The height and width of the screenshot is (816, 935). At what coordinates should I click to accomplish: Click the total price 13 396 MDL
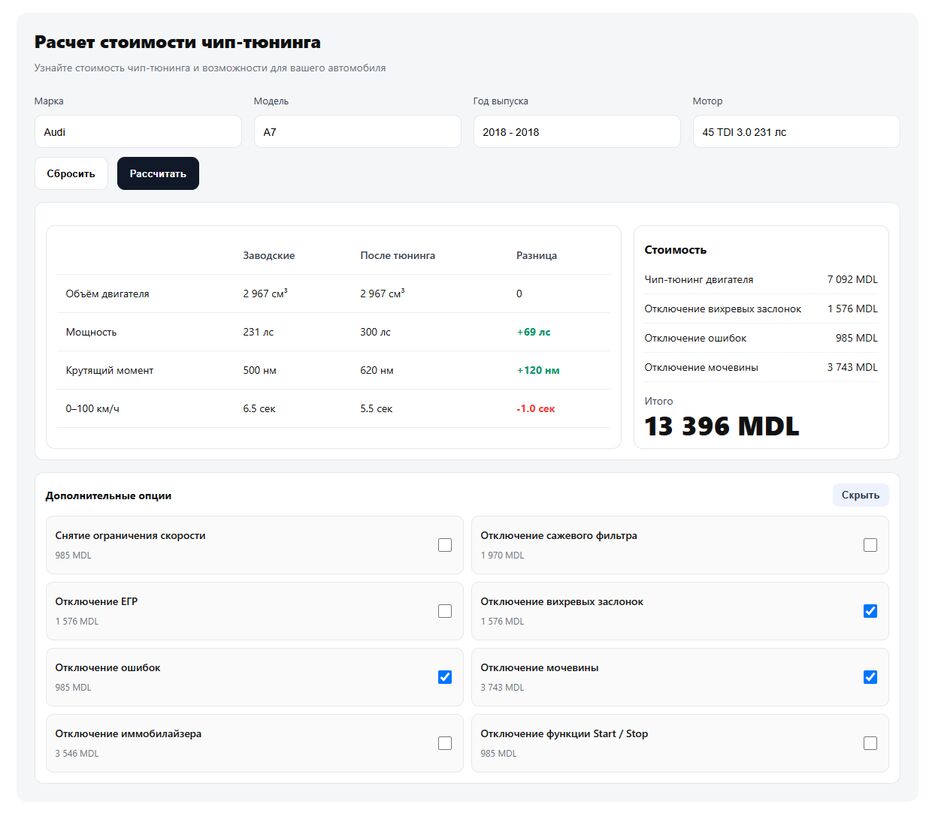(x=722, y=426)
